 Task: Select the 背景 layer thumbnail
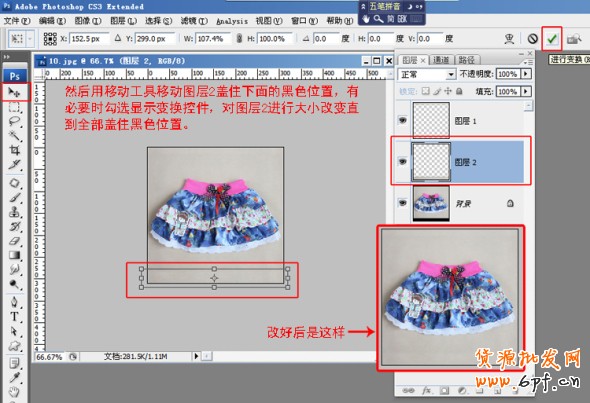coord(431,203)
